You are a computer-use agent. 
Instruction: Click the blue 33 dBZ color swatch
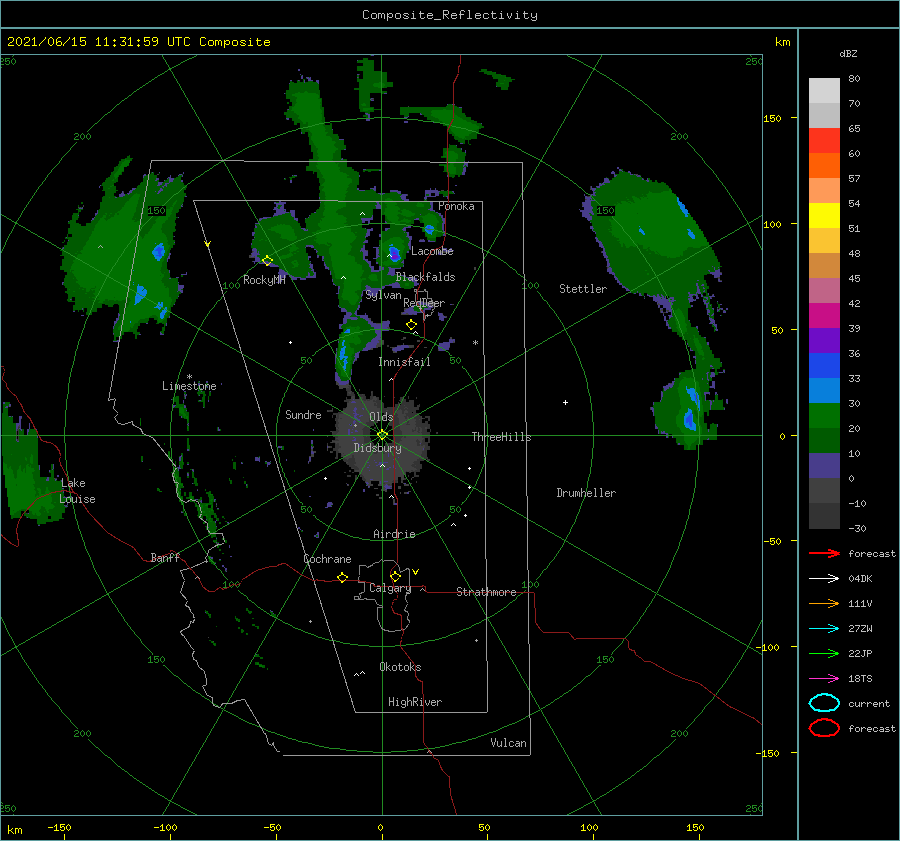click(x=824, y=366)
